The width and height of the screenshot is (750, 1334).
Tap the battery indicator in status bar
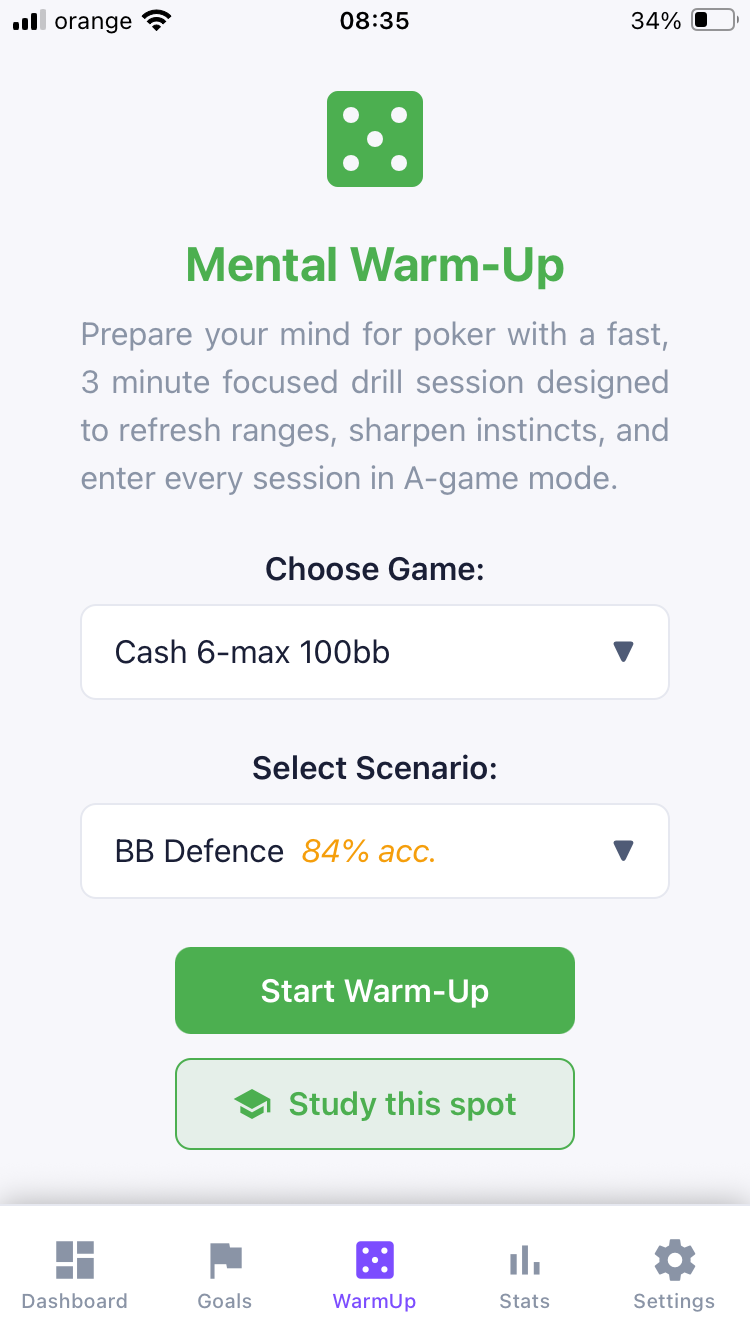(712, 18)
